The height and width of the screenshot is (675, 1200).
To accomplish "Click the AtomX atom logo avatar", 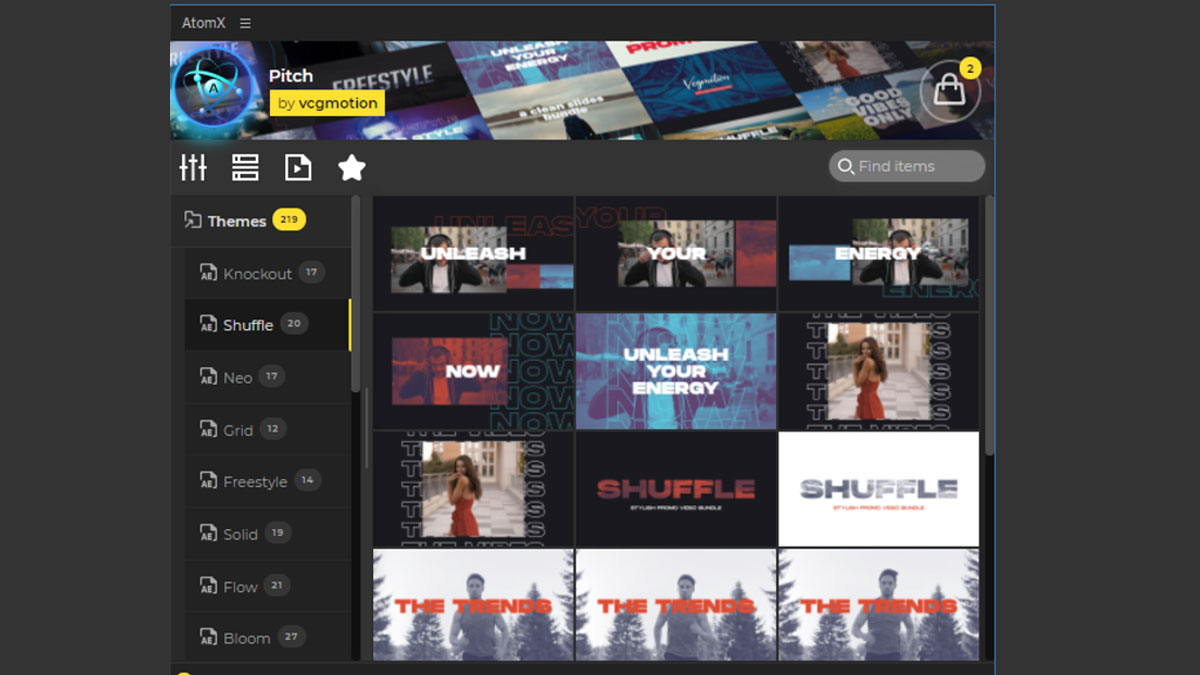I will click(x=212, y=91).
